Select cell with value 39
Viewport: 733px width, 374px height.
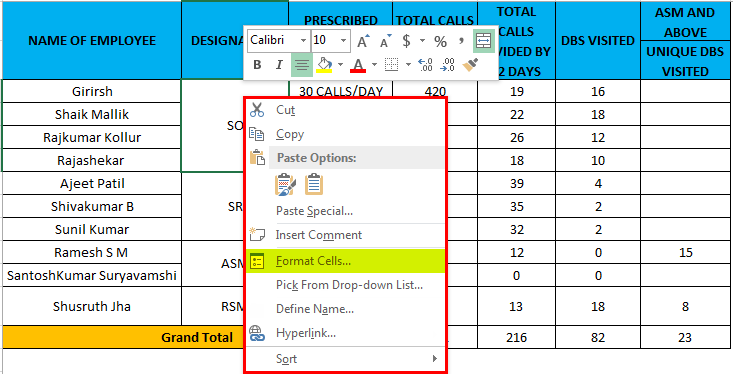517,183
